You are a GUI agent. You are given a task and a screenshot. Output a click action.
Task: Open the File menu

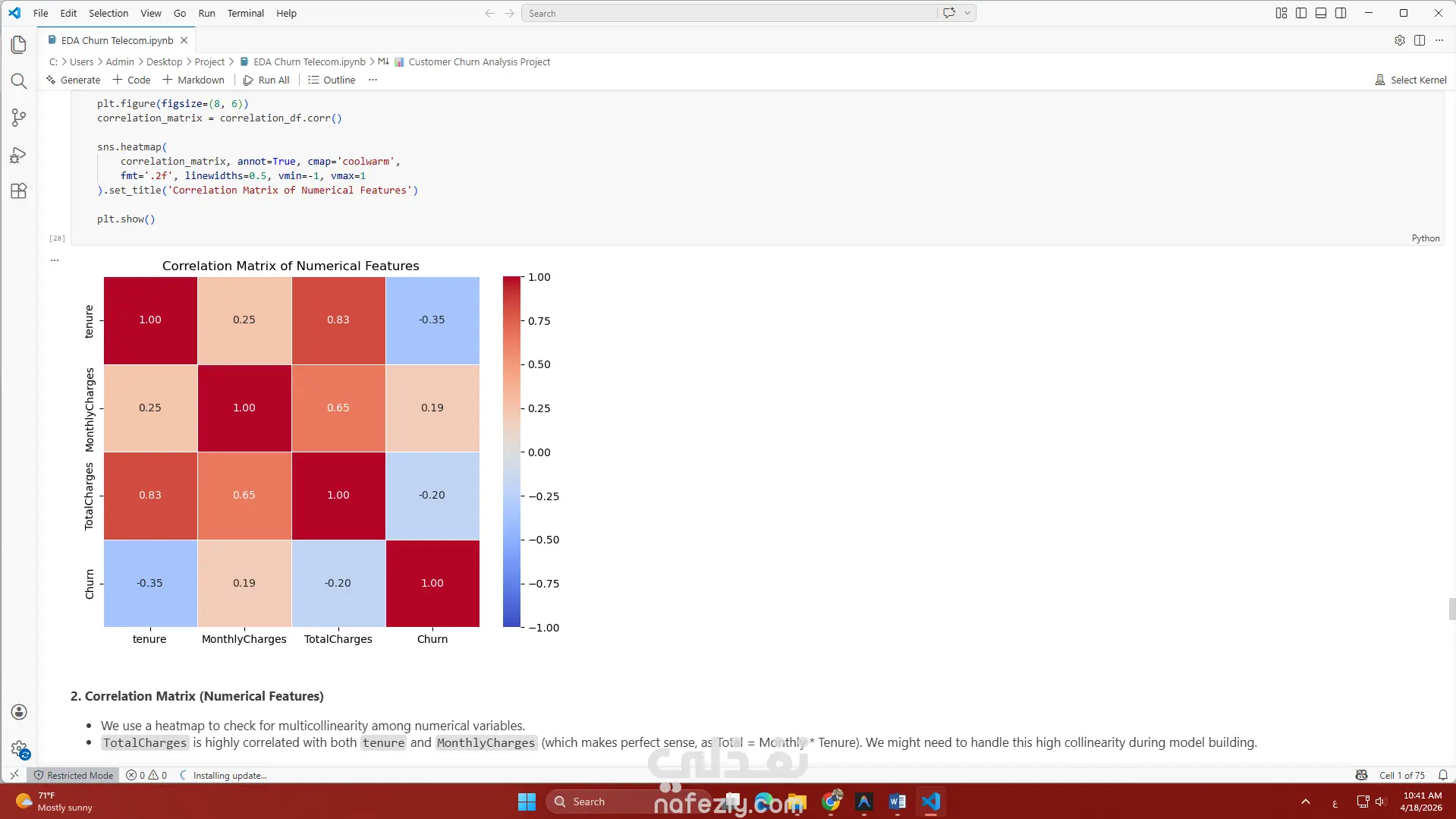[x=41, y=13]
